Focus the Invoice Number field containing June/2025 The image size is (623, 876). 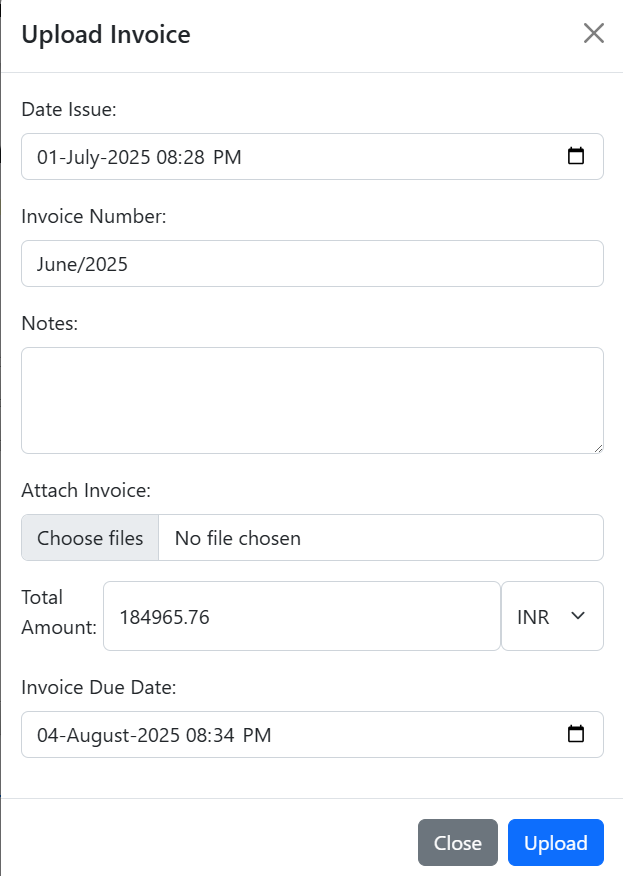pyautogui.click(x=312, y=264)
